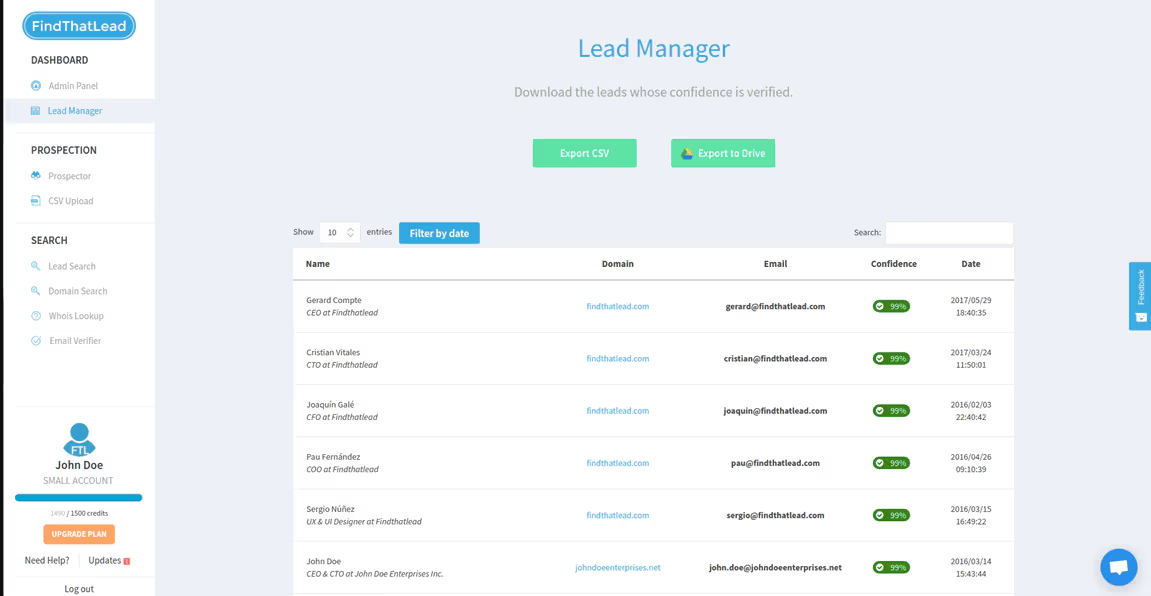The width and height of the screenshot is (1151, 596).
Task: Click the Google Drive icon on export button
Action: 687,153
